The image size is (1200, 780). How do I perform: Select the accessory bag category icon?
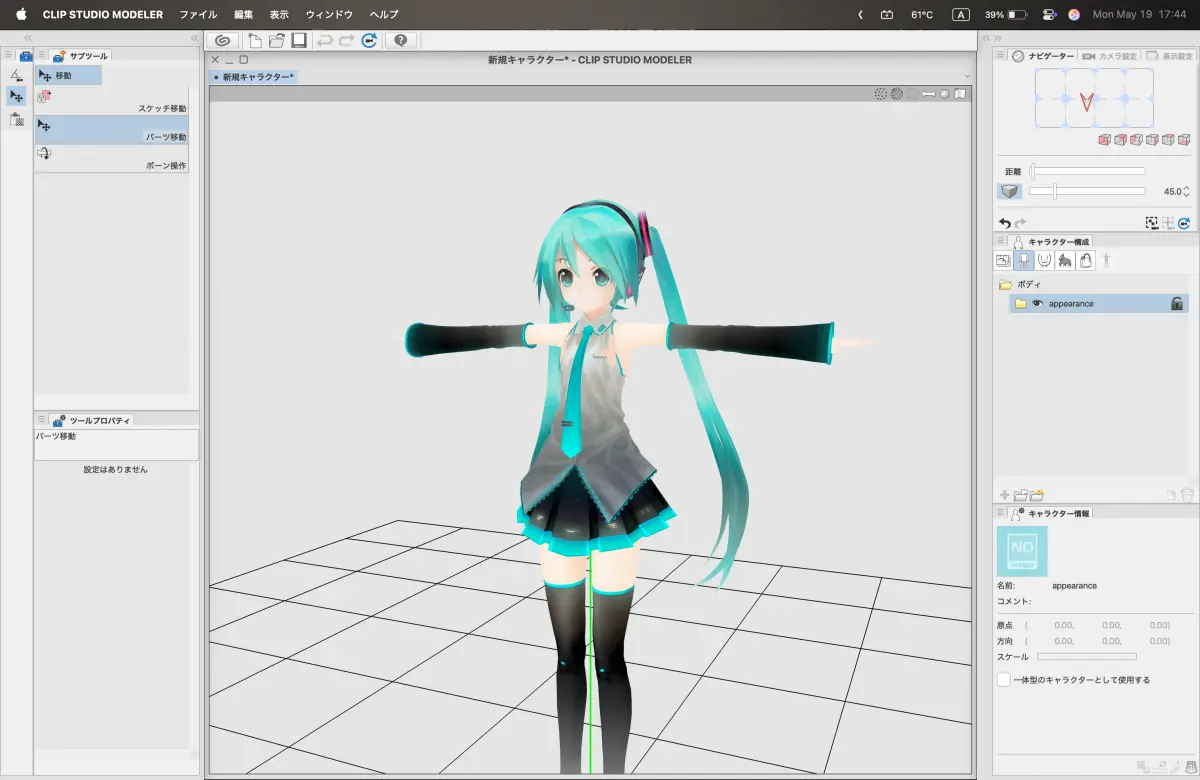pos(1086,260)
